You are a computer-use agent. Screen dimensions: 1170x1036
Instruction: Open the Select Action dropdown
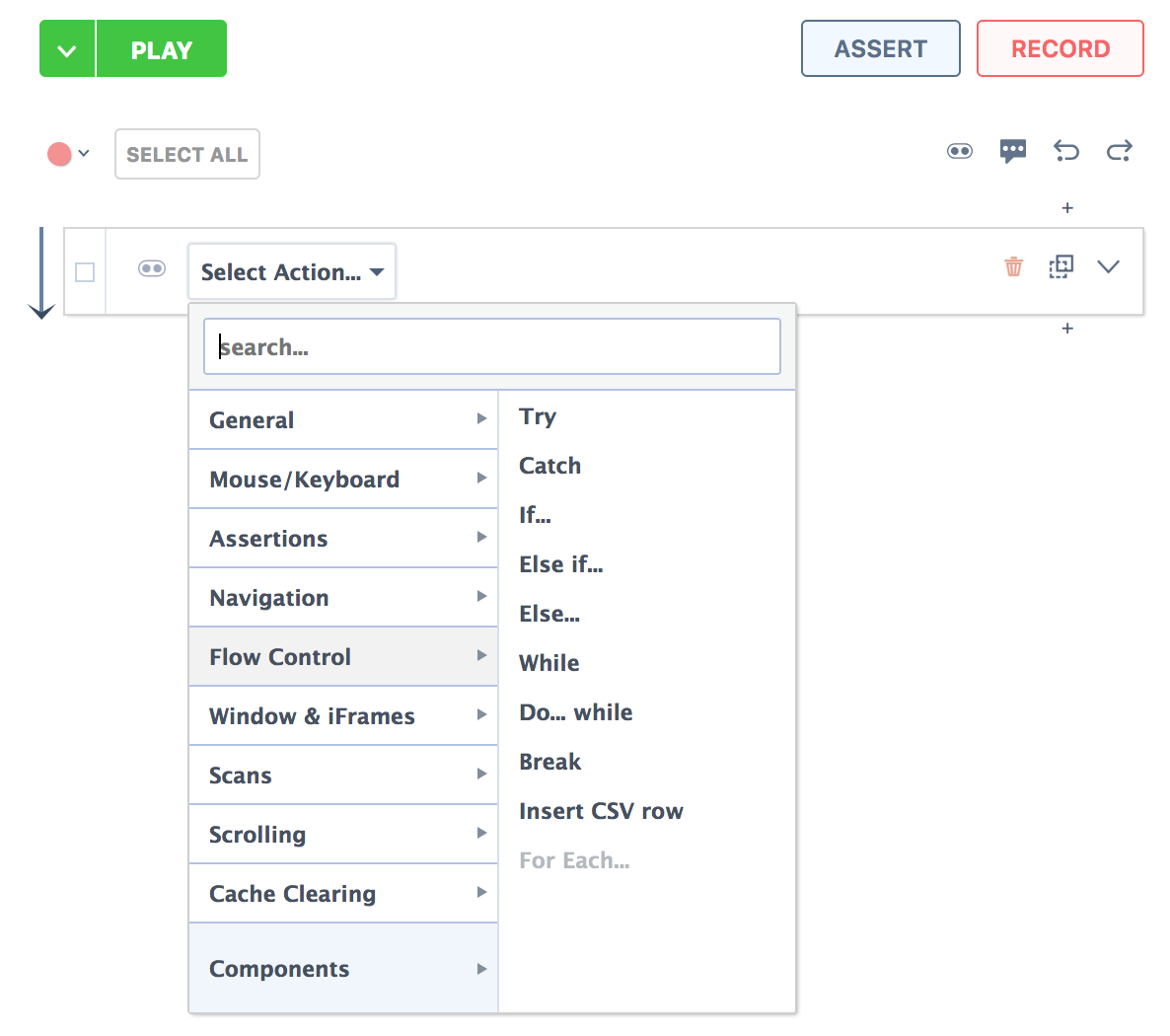pos(292,271)
